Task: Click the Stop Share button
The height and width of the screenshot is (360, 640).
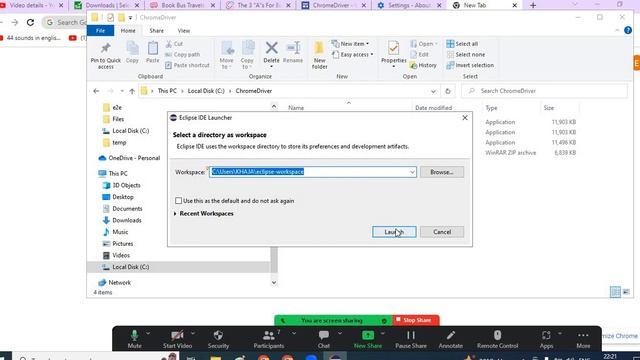Action: (416, 320)
